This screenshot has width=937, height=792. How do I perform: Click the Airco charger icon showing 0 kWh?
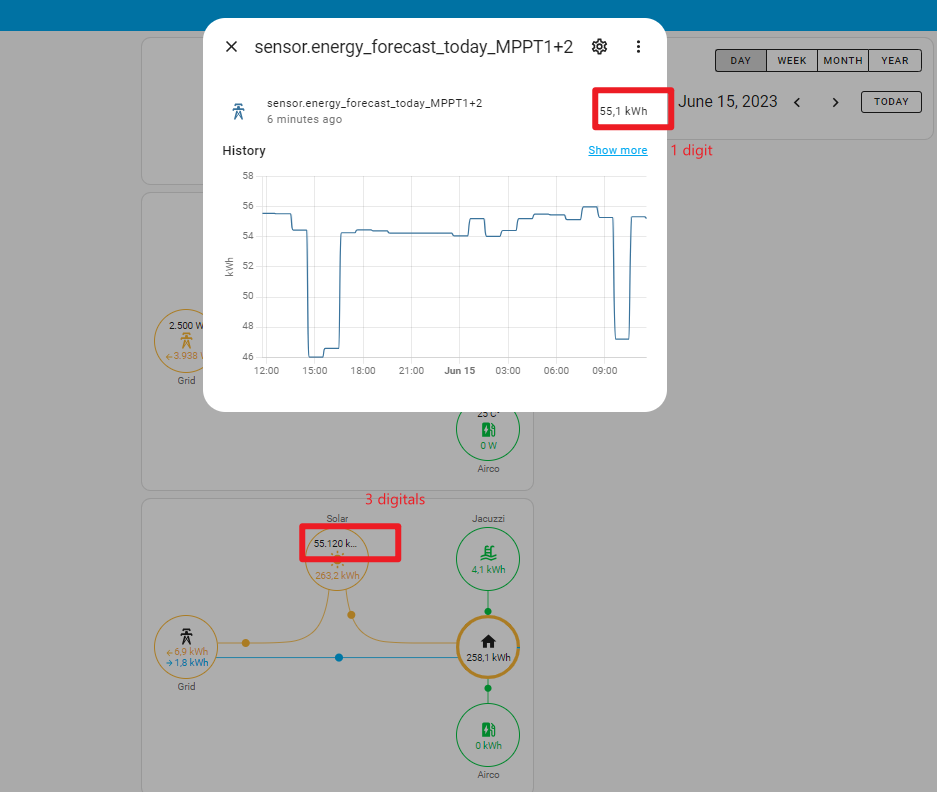pyautogui.click(x=487, y=734)
